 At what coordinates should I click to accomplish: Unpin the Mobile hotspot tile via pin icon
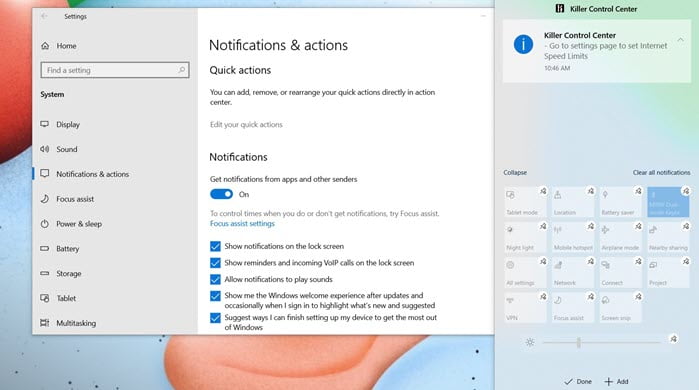[591, 226]
